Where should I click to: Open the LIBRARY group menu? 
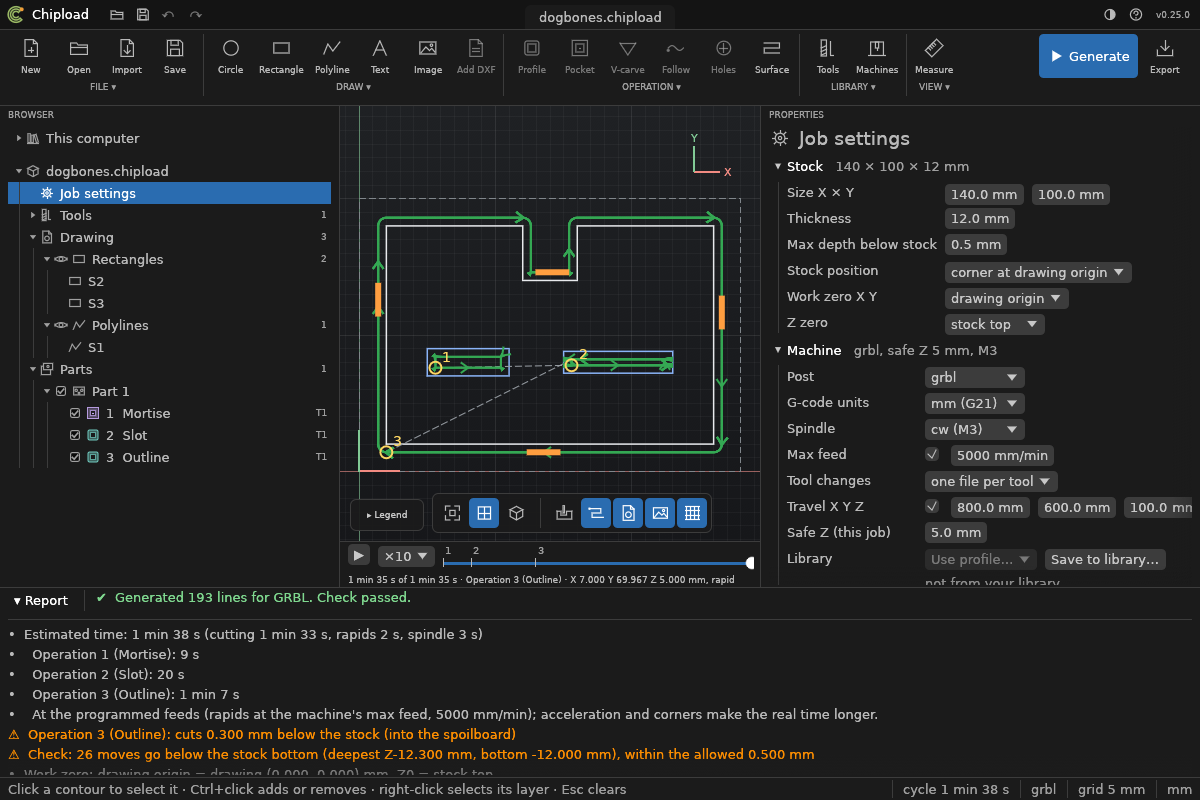(x=853, y=87)
